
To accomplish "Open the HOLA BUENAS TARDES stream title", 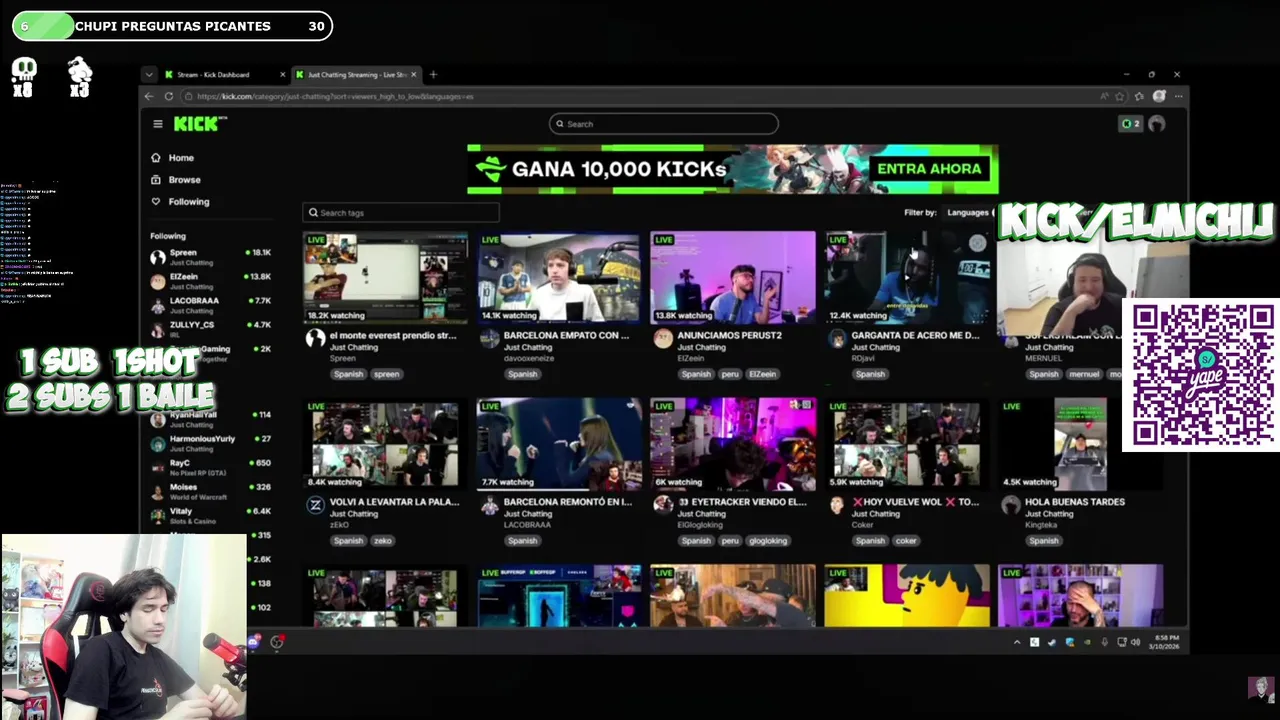I will point(1074,502).
